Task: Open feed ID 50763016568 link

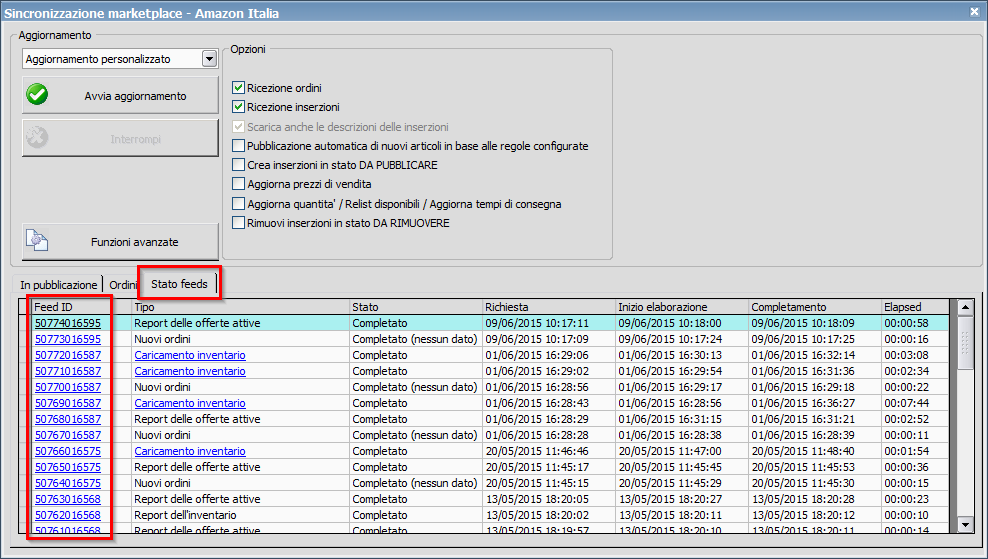Action: [67, 499]
